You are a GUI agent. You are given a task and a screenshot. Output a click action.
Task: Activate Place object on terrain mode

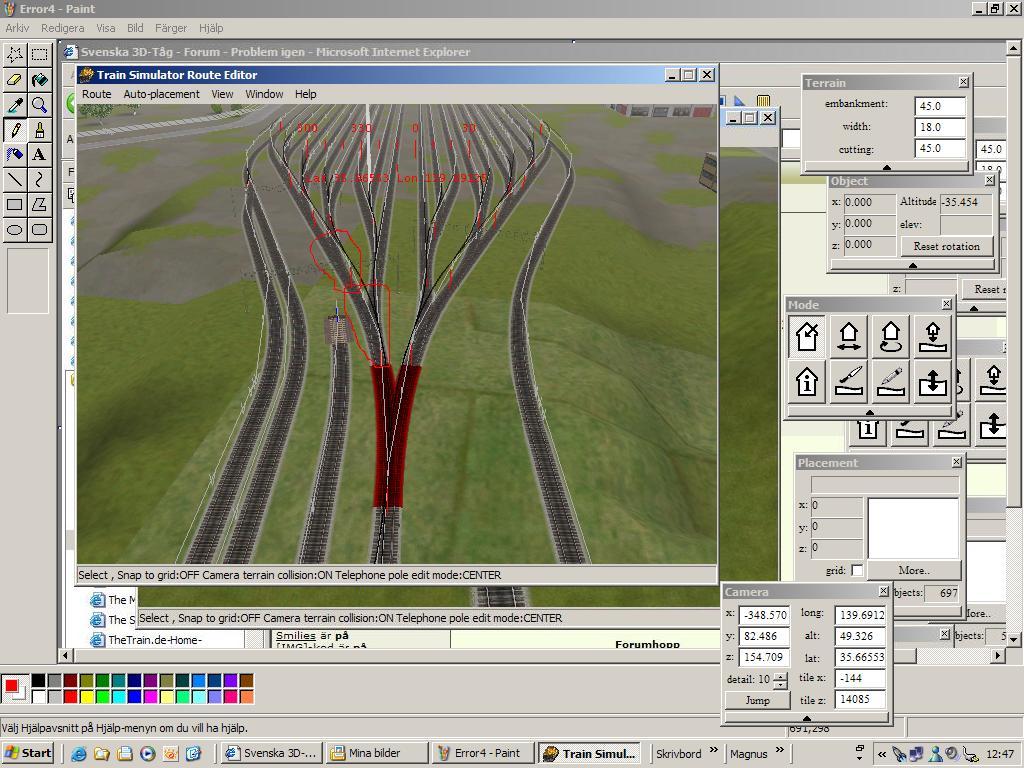click(x=933, y=336)
